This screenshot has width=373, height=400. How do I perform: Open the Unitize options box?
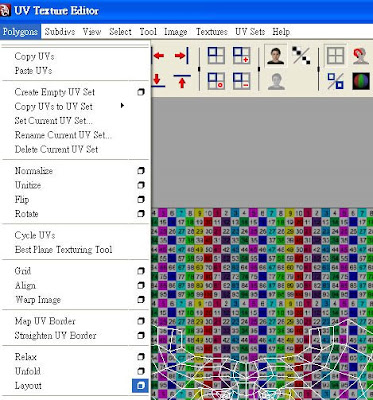(141, 185)
